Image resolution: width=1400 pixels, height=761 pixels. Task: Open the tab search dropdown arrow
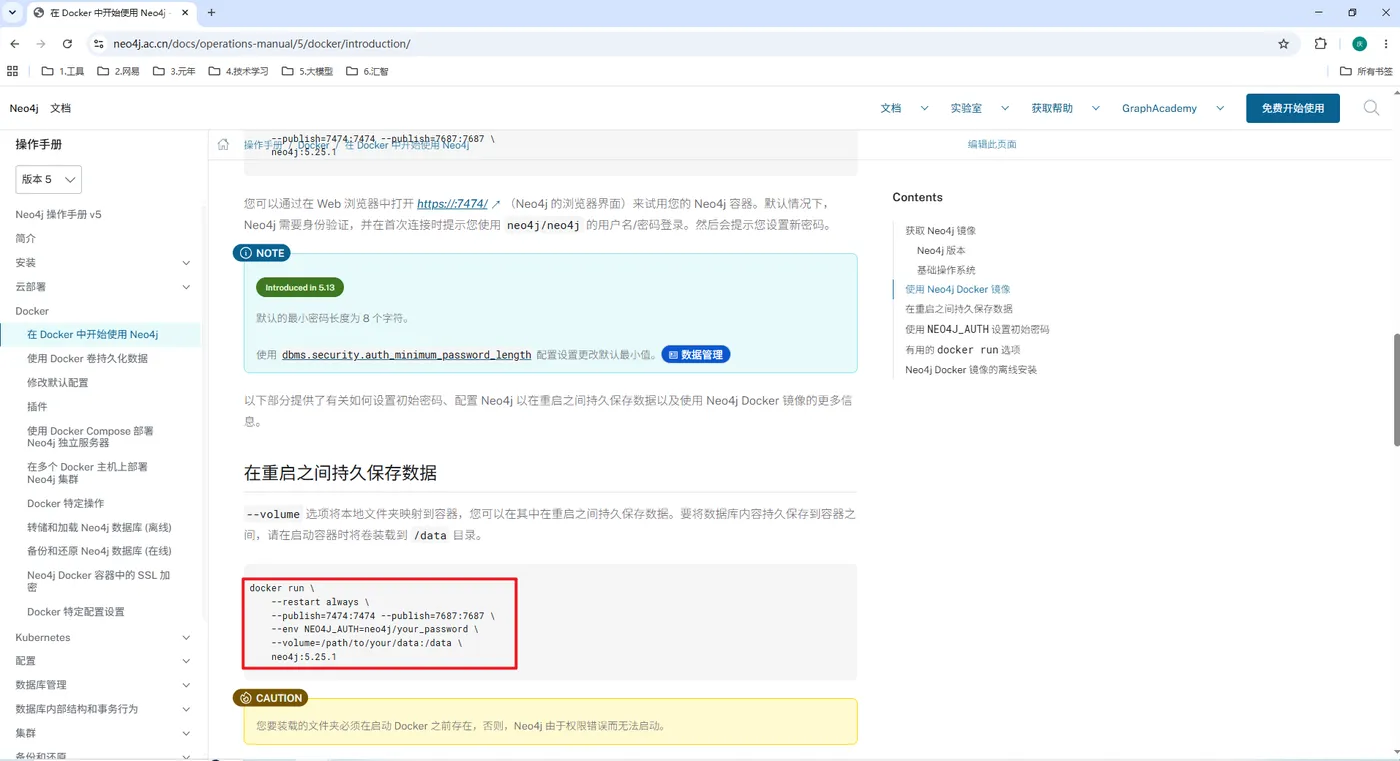[10, 13]
